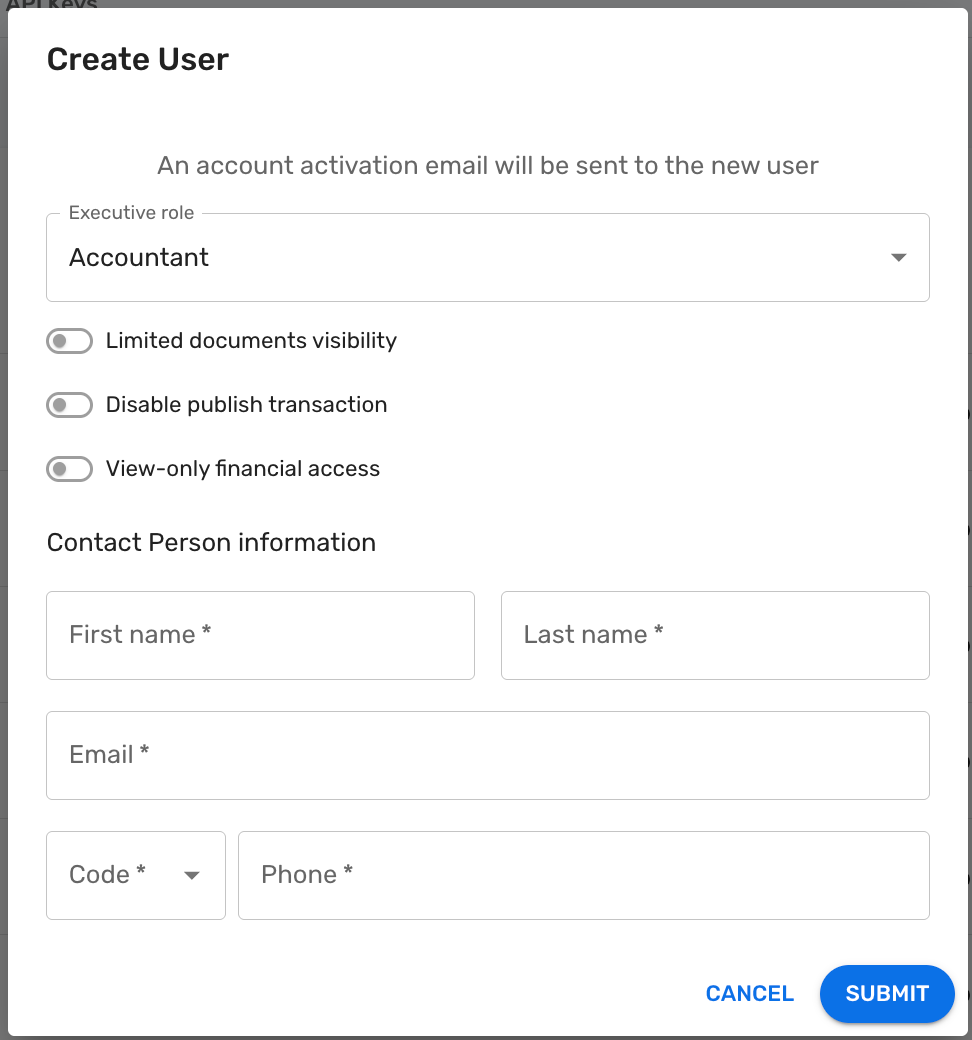Cancel creating the user
Screen dimensions: 972x1040
point(750,994)
